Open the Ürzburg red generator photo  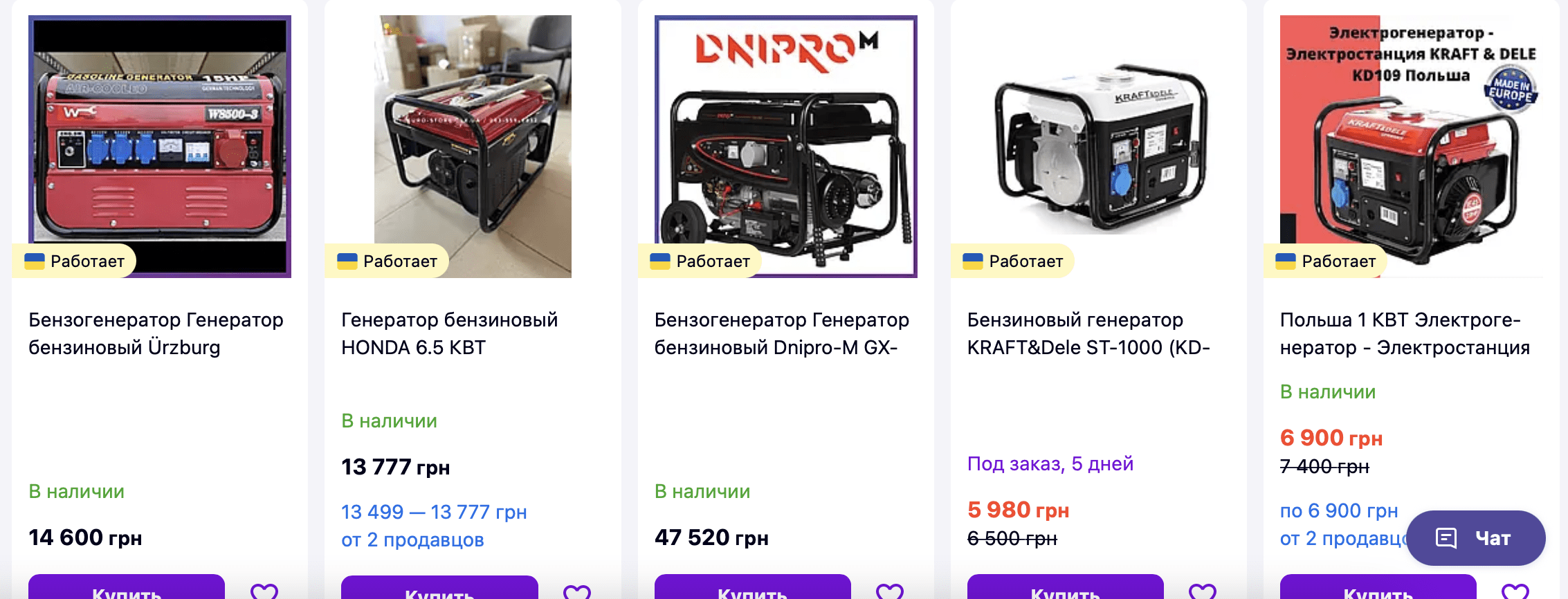pos(160,147)
